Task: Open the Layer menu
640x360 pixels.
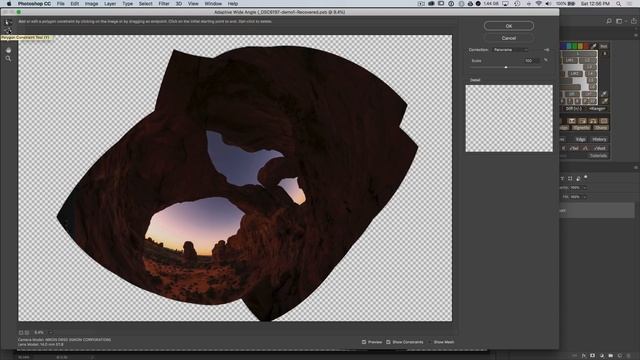Action: (110, 4)
